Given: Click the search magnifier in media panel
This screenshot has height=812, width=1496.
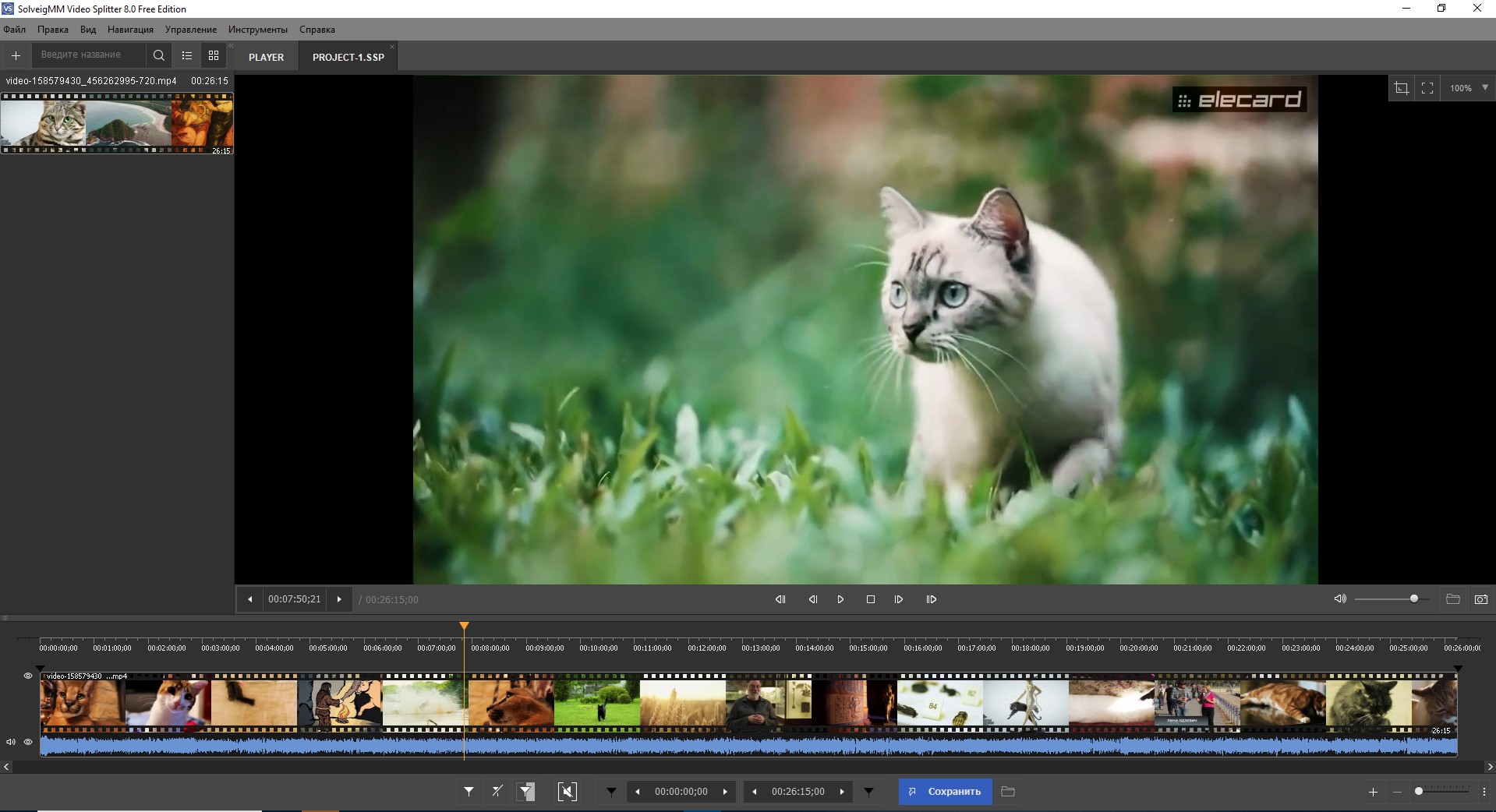Looking at the screenshot, I should click(159, 55).
